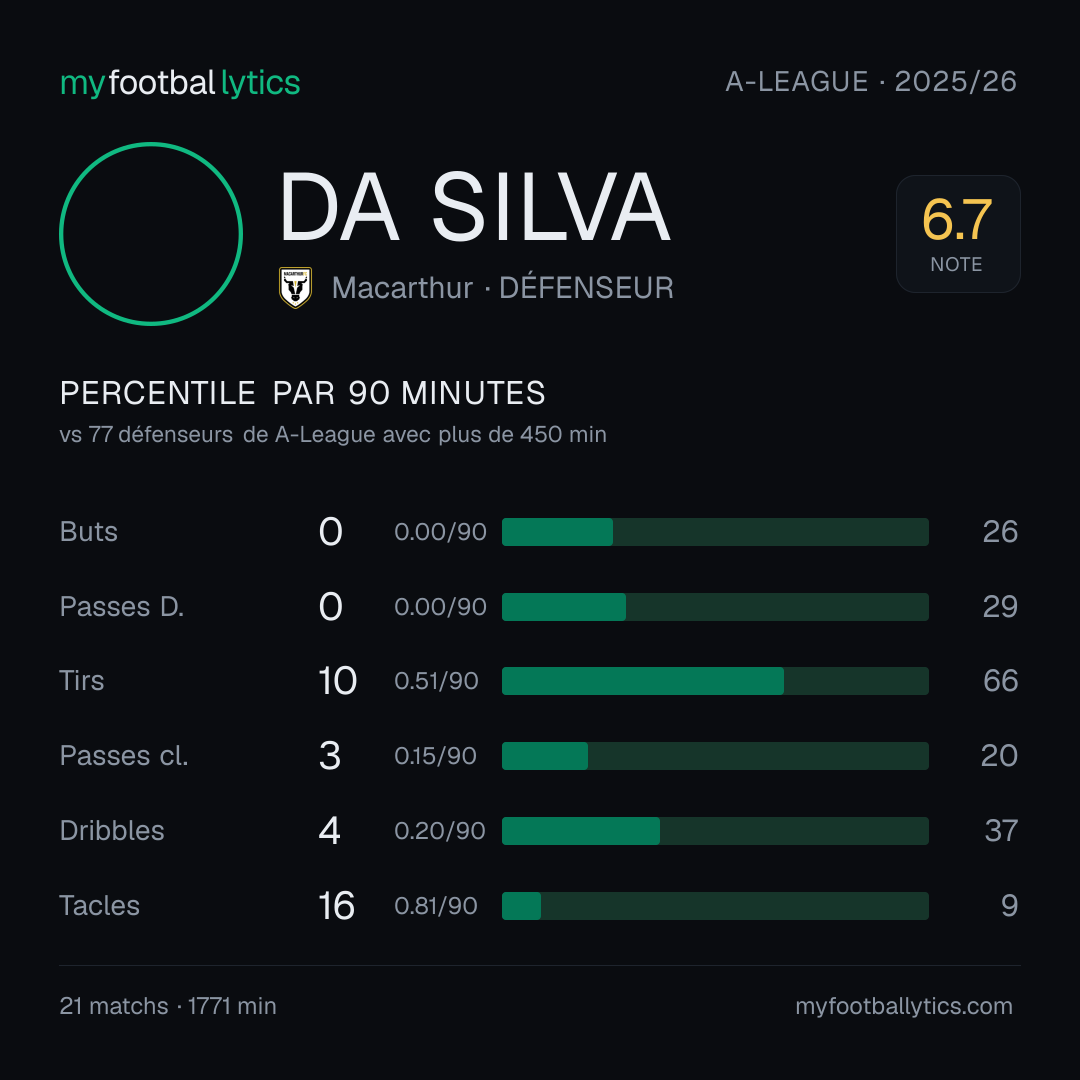Click the PERCENTILE PAR 90 MINUTES heading

click(x=302, y=393)
